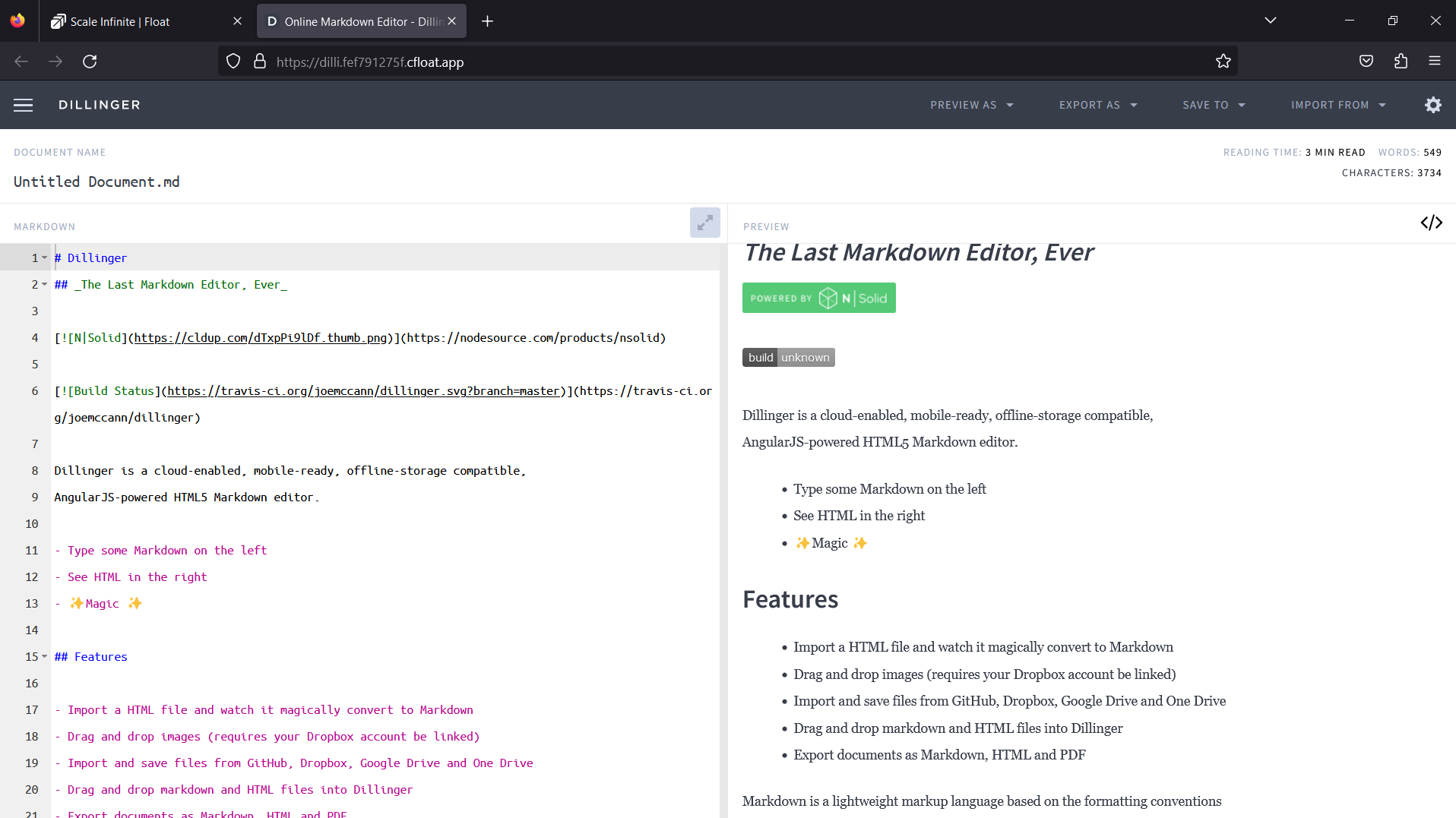Click the build unknown status badge

click(789, 357)
